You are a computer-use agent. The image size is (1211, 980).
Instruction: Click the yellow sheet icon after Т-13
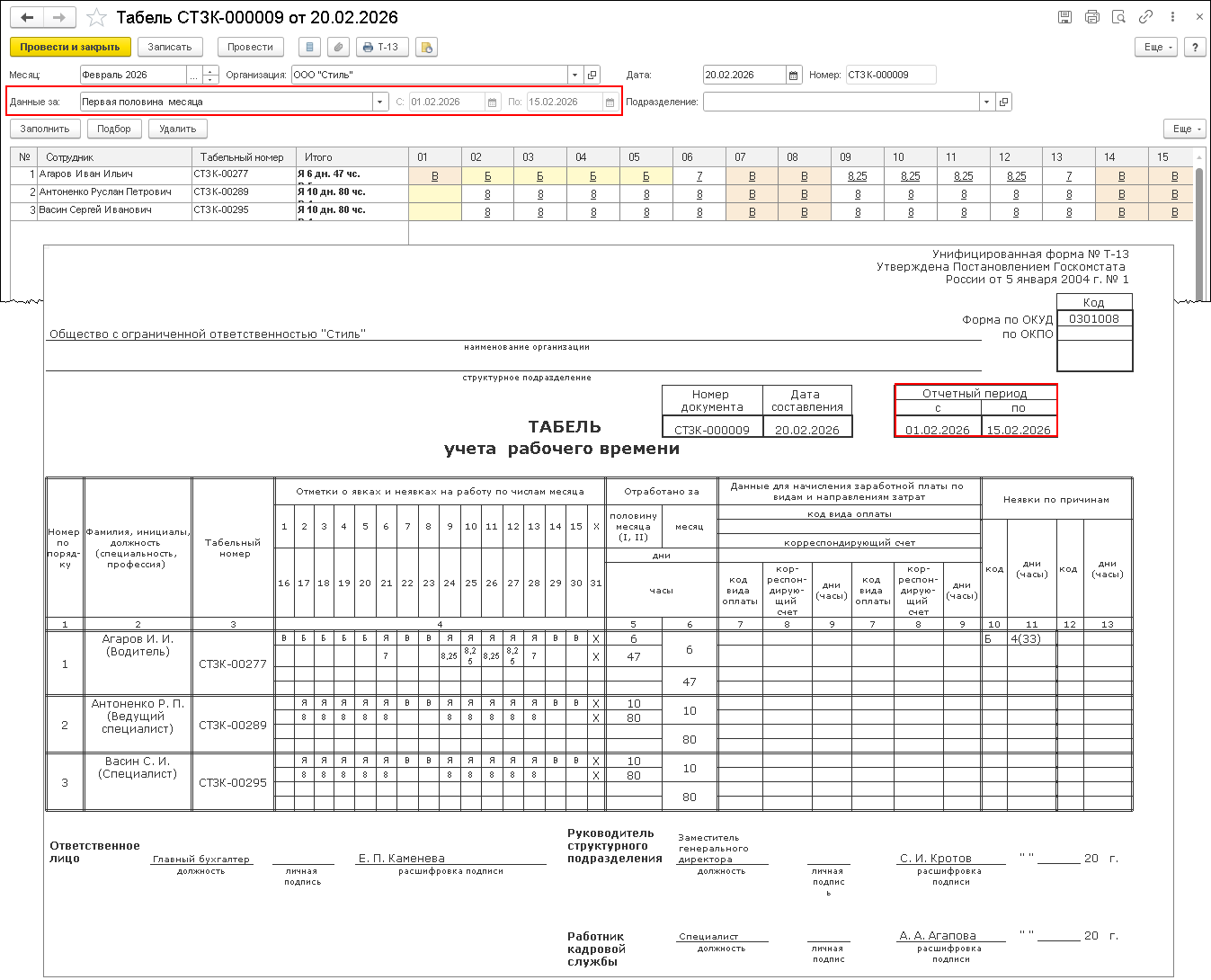(426, 47)
